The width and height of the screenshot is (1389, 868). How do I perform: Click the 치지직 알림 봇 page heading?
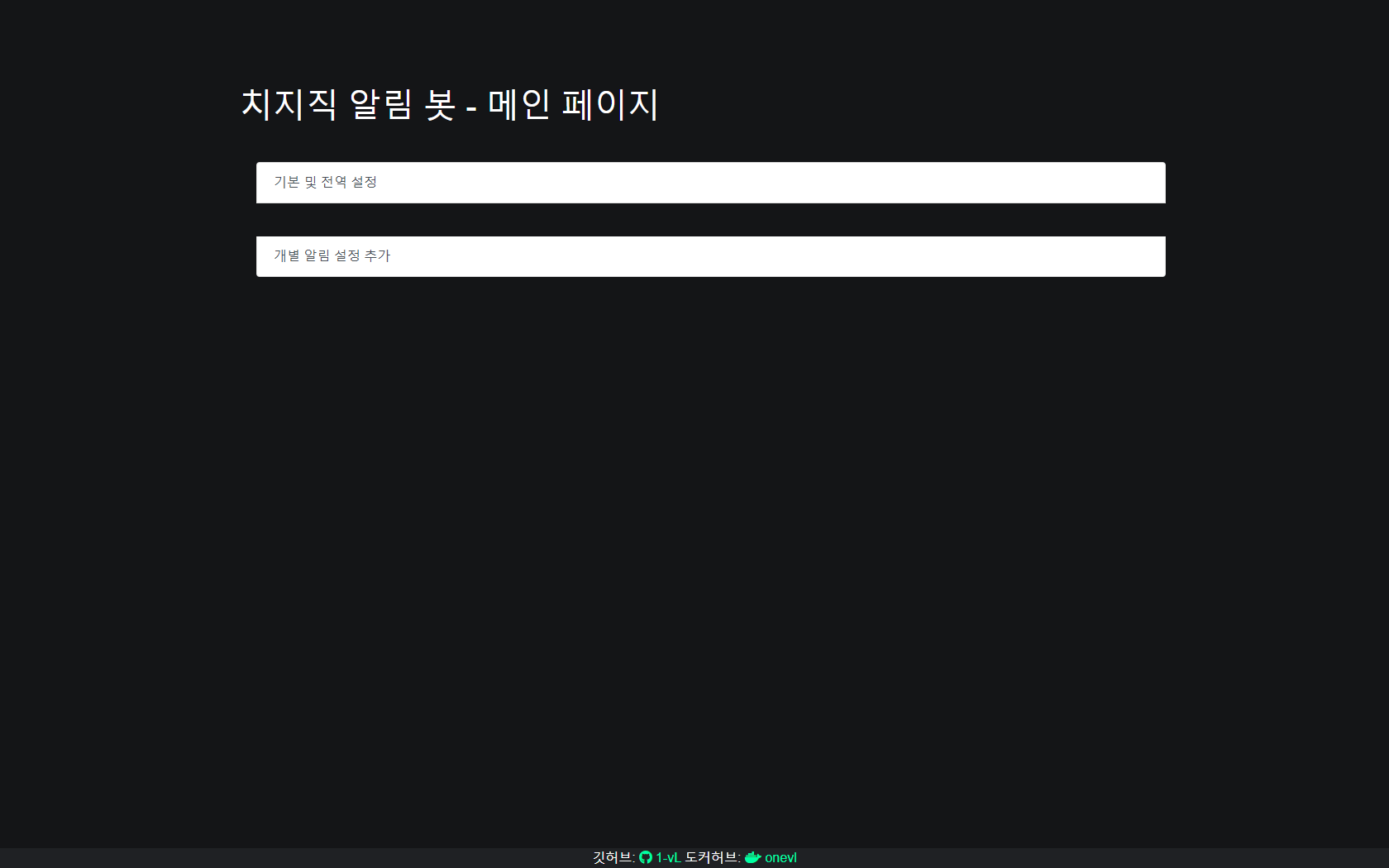point(450,105)
